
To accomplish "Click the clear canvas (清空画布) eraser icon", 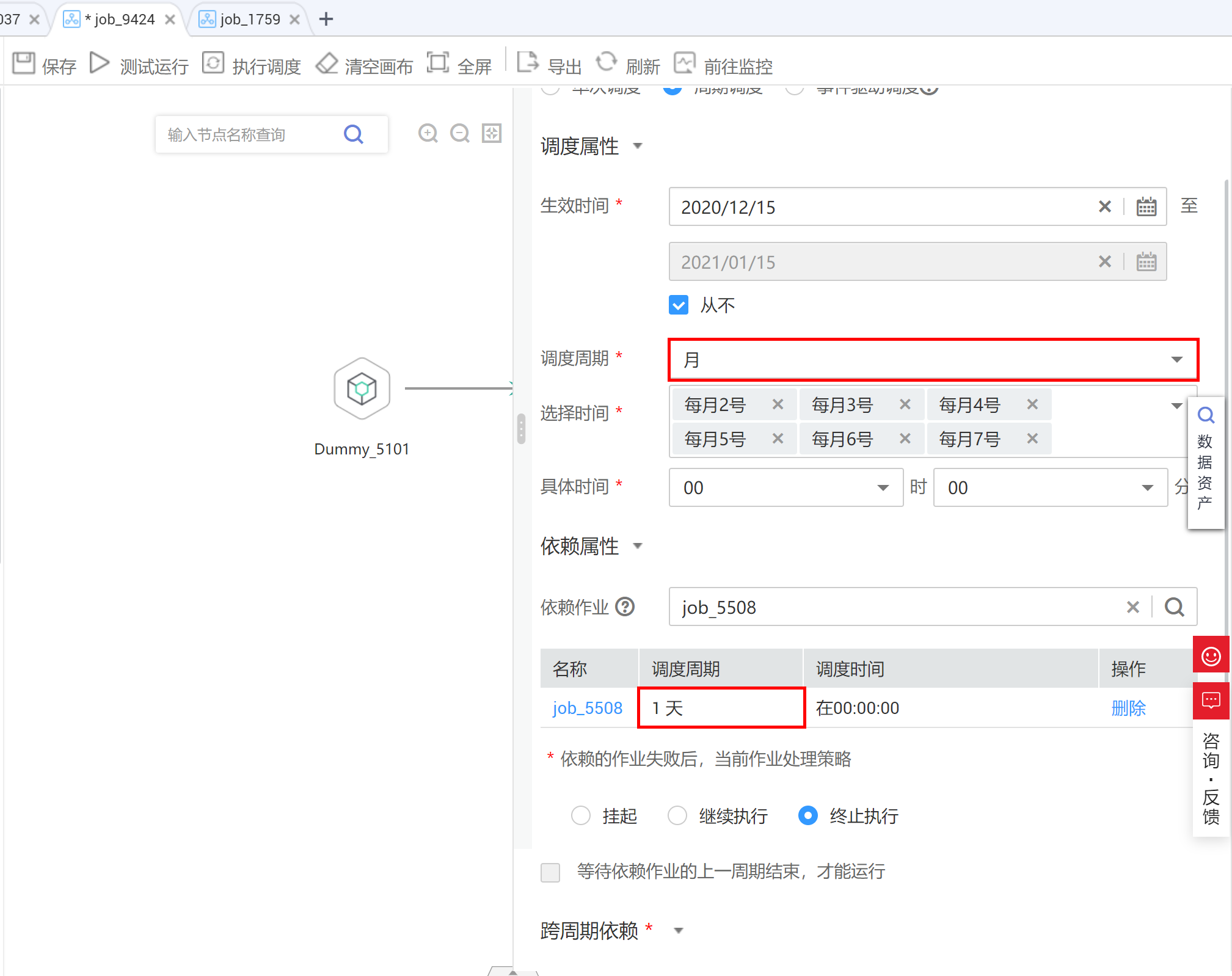I will (x=327, y=64).
